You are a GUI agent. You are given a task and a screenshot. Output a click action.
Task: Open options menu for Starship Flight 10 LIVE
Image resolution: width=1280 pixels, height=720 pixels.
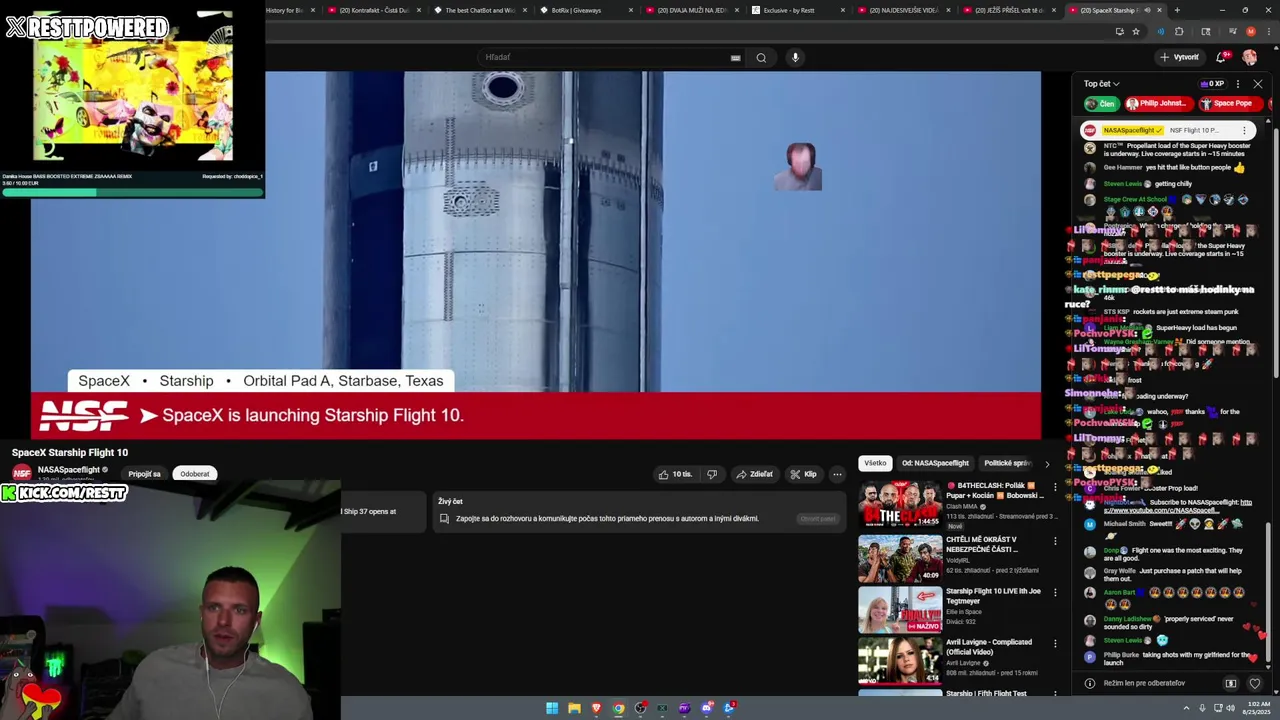click(1054, 593)
